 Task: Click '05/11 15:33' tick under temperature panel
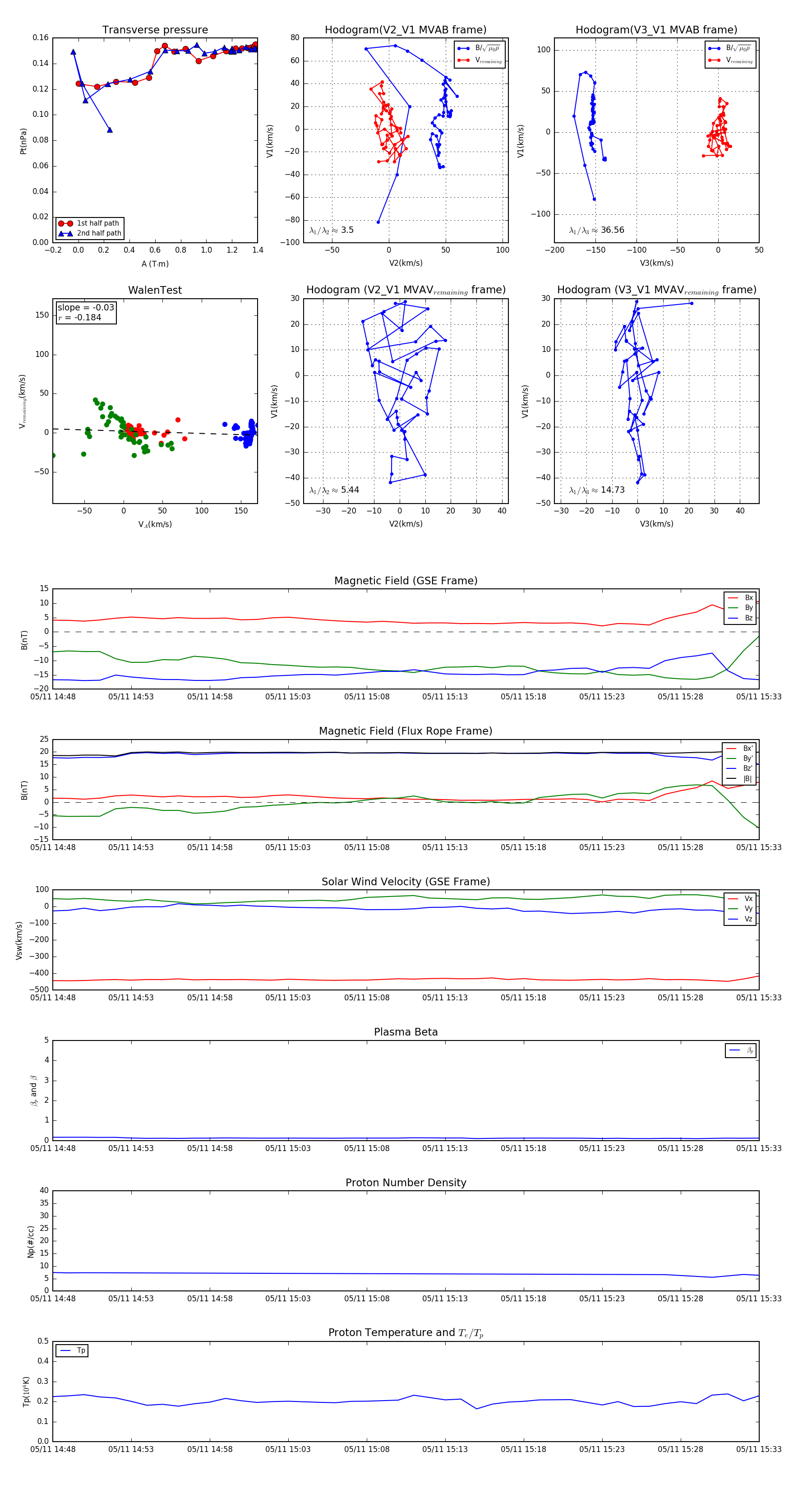click(759, 1450)
